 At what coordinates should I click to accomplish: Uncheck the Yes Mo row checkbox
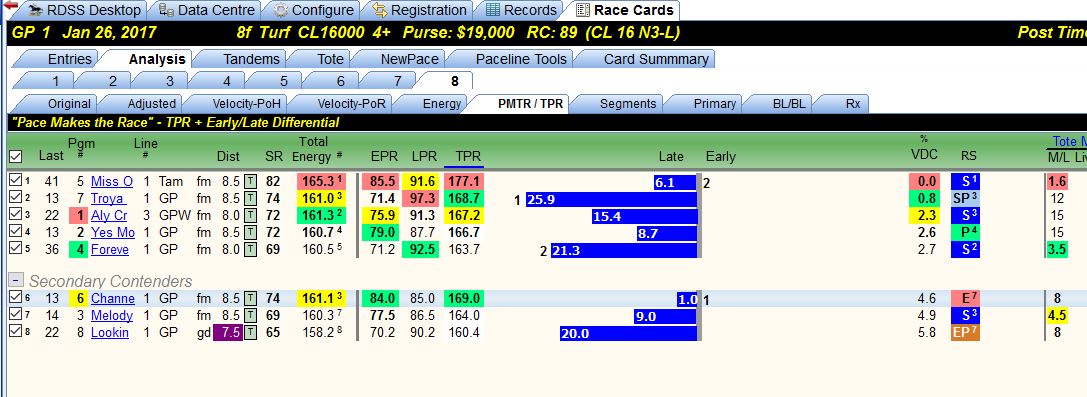[15, 231]
